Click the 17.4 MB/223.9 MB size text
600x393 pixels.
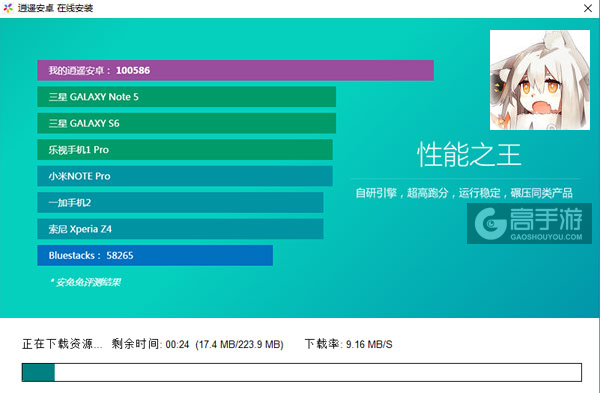239,344
